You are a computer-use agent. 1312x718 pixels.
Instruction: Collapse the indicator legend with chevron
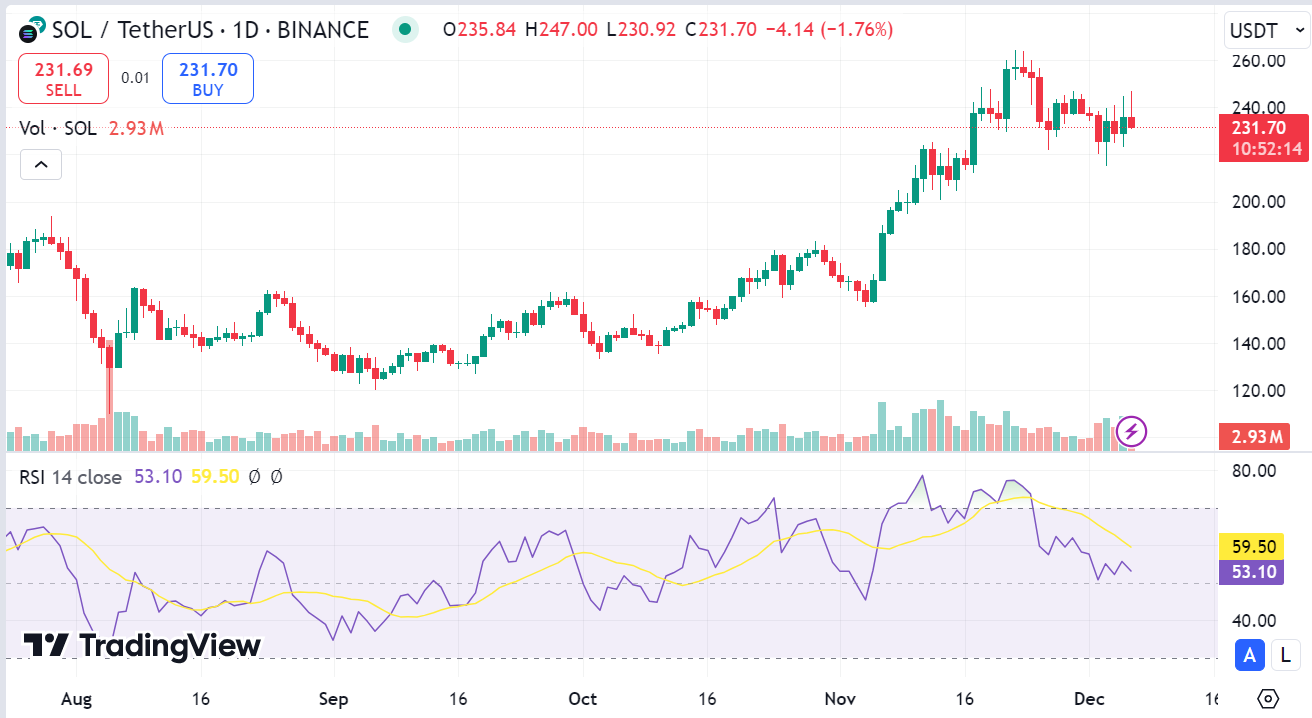coord(41,165)
